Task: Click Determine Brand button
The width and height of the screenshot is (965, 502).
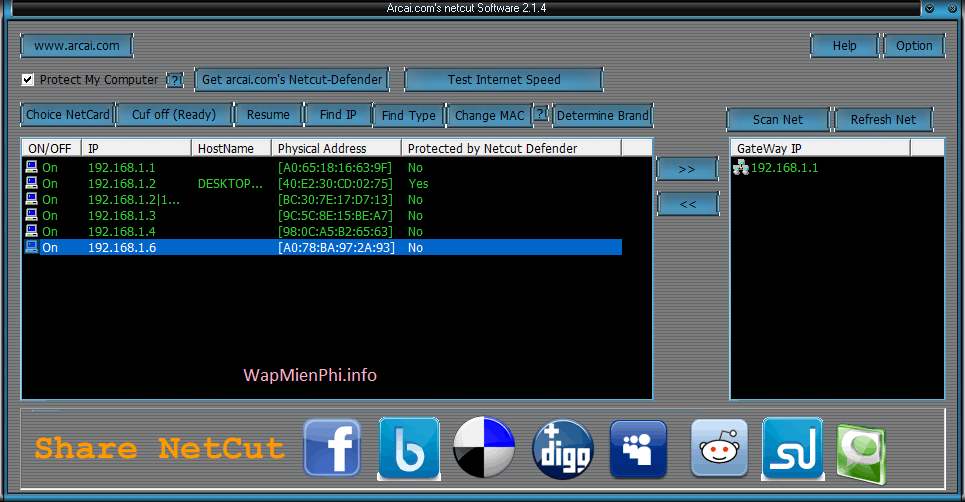Action: (603, 115)
